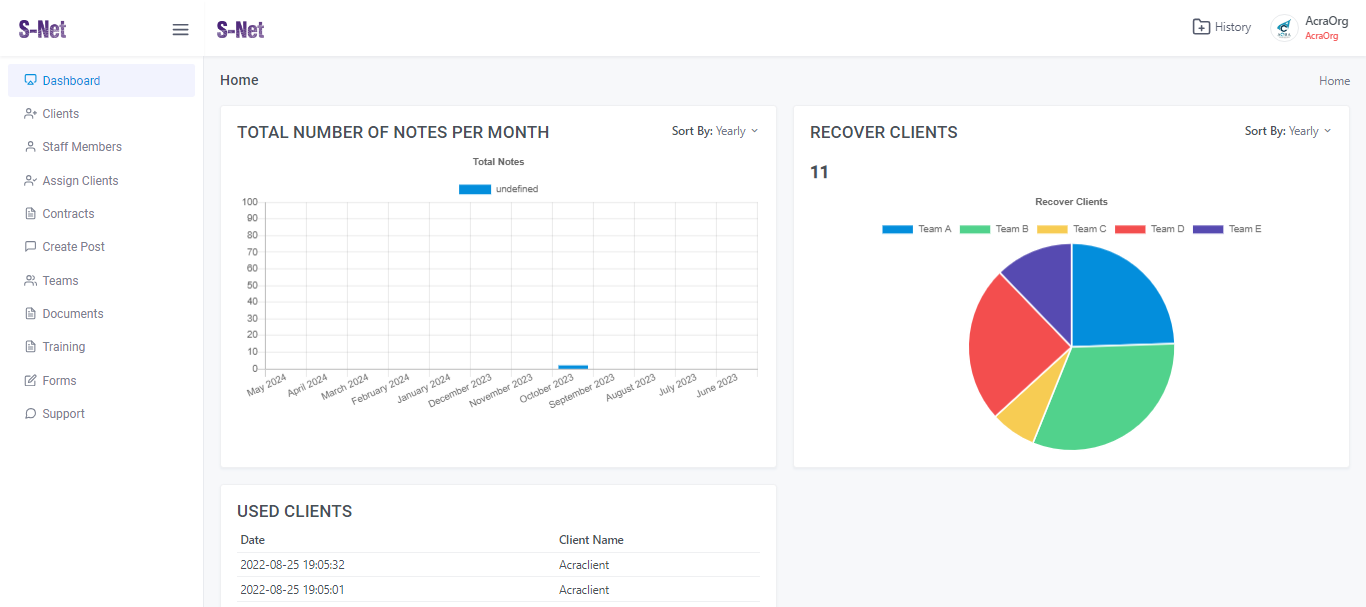Click the Contracts document icon
The height and width of the screenshot is (607, 1366).
[x=30, y=214]
